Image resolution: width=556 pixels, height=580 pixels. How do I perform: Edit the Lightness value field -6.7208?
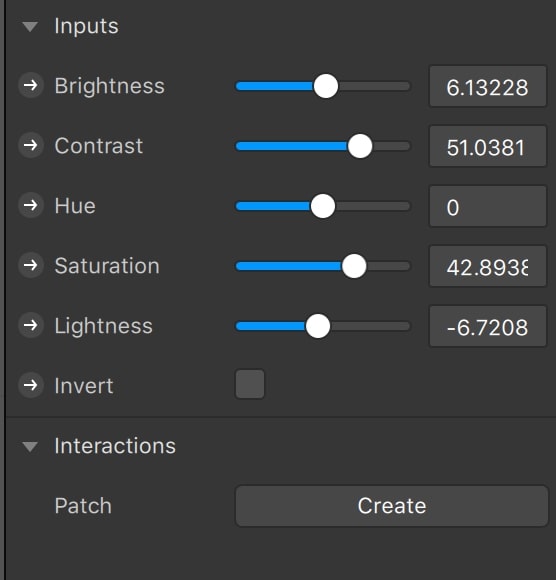point(488,326)
